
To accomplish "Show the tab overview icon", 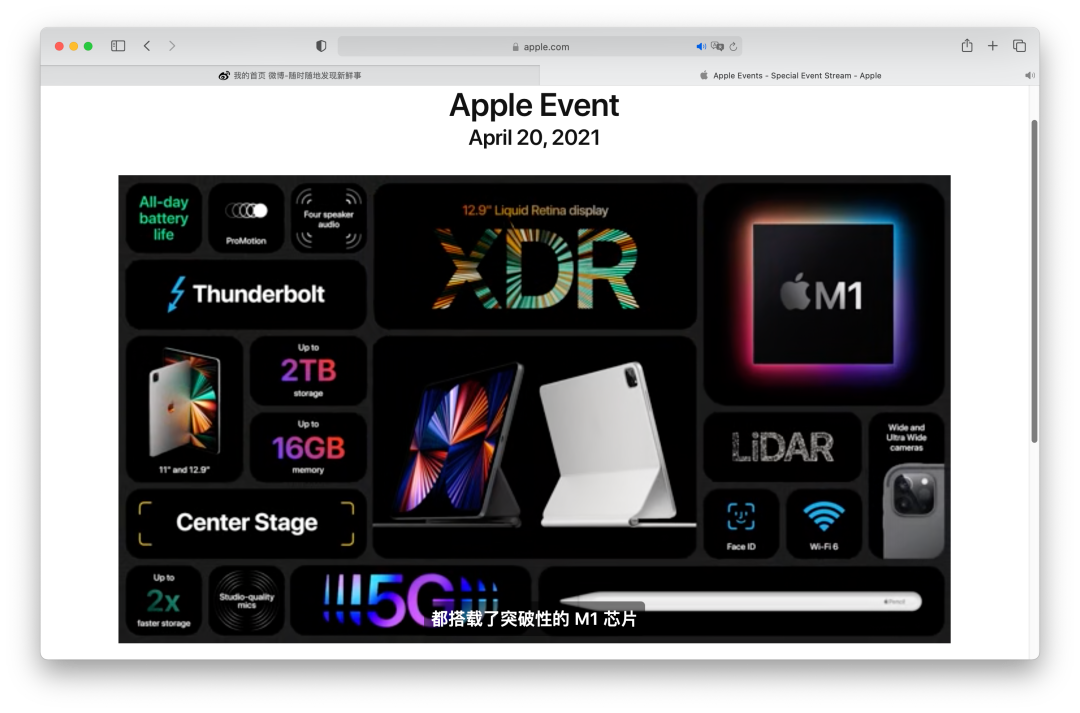I will [x=1019, y=45].
